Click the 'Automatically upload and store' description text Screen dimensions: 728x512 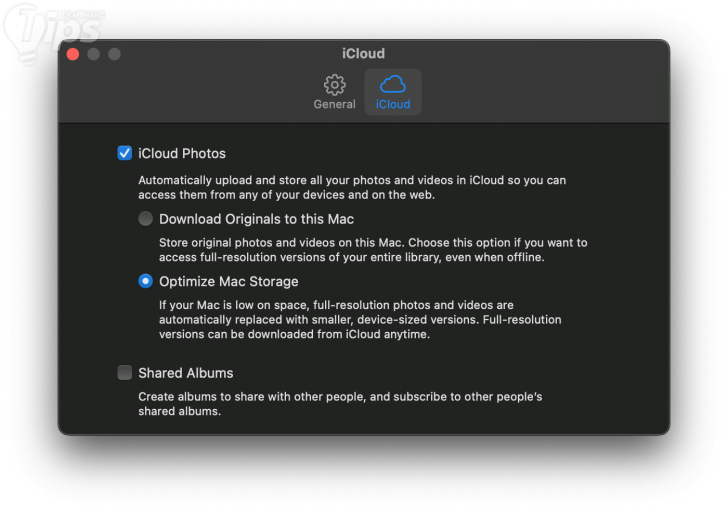pyautogui.click(x=352, y=188)
